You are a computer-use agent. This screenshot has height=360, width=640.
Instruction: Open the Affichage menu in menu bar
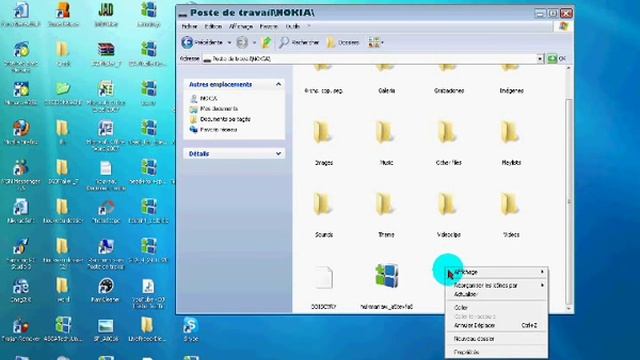tap(241, 27)
